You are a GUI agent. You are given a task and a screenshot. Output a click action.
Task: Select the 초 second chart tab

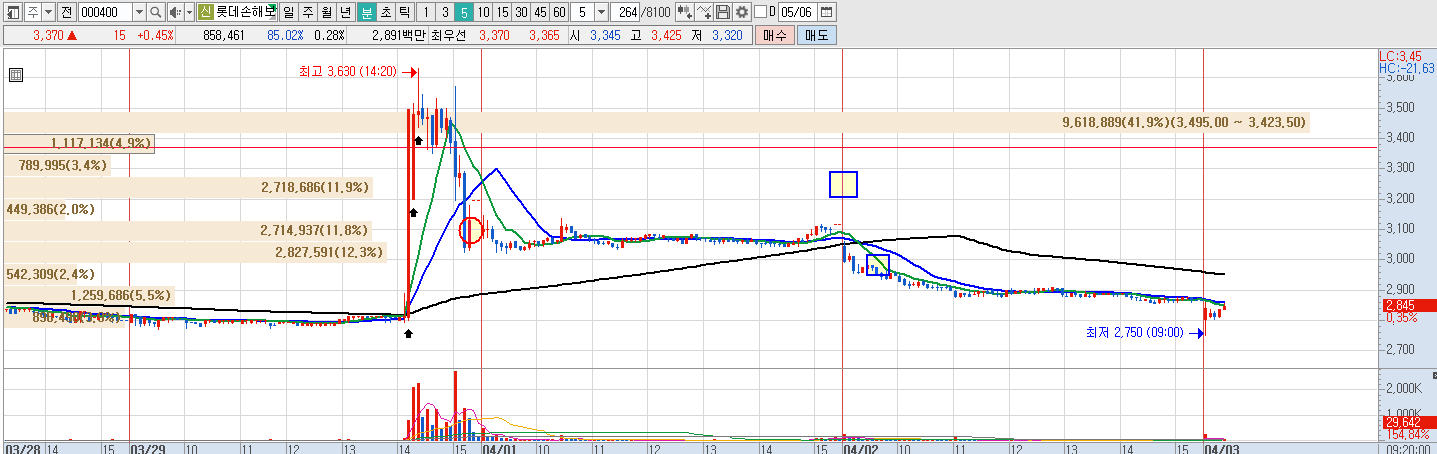click(385, 12)
